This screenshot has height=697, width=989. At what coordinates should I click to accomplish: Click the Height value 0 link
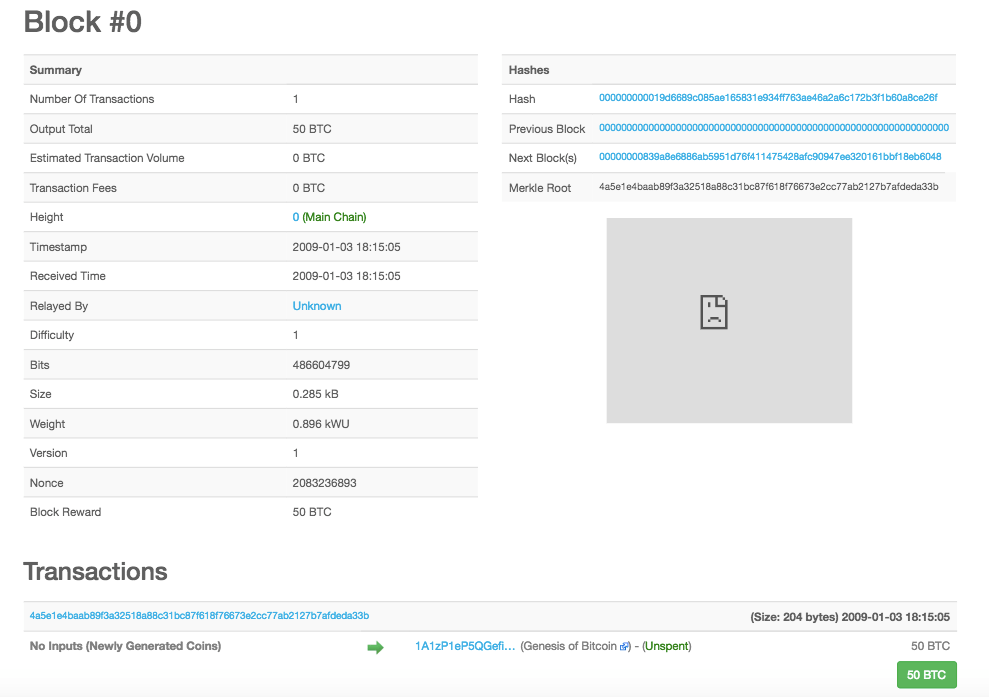[x=296, y=217]
